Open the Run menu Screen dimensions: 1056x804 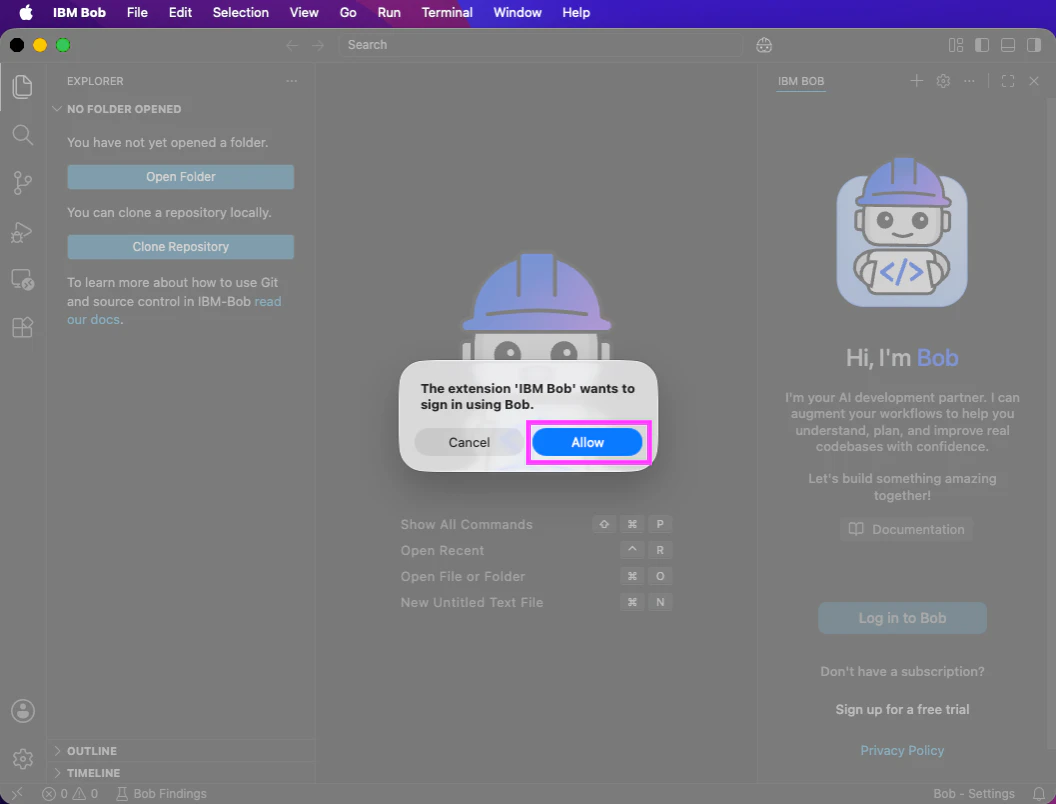389,13
